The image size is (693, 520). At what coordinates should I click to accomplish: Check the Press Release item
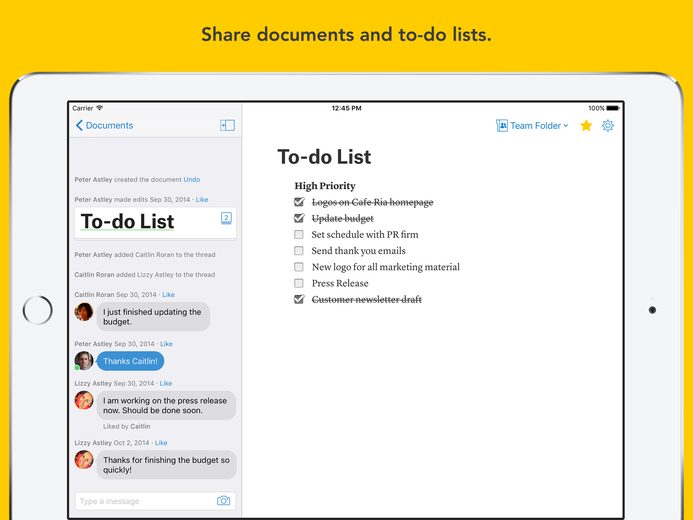(x=299, y=283)
